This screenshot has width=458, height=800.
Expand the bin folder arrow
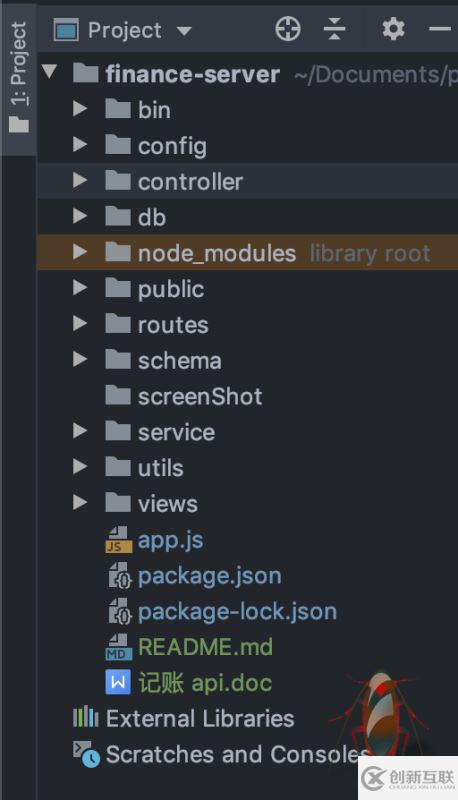[x=80, y=109]
